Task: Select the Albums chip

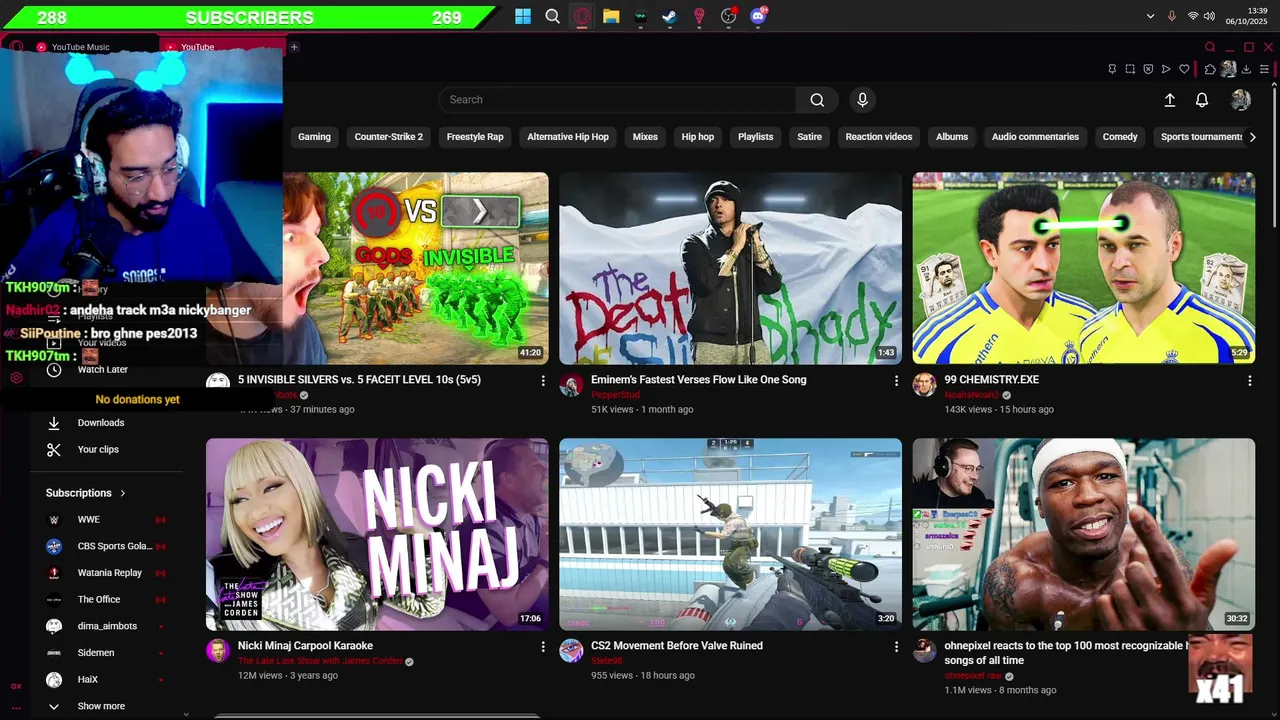Action: click(x=952, y=137)
